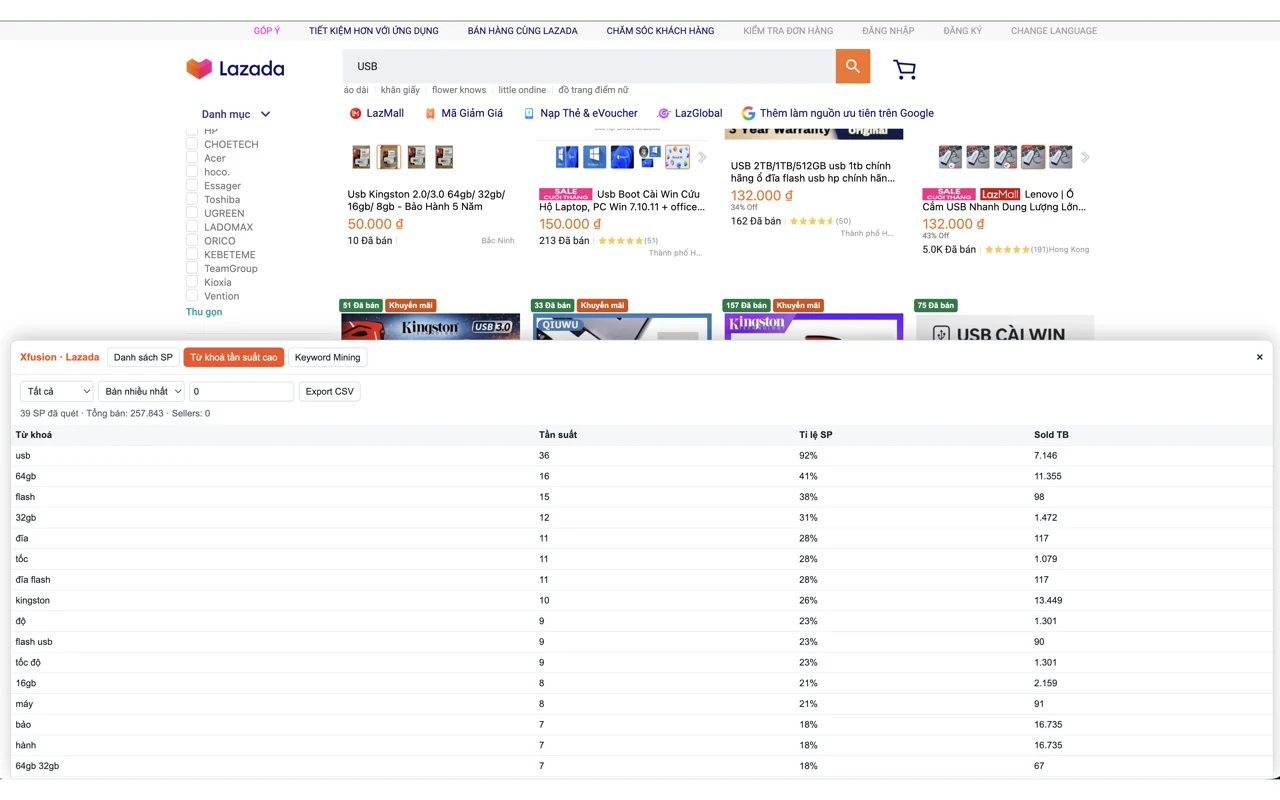Tick the Toshiba brand checkbox

(192, 199)
